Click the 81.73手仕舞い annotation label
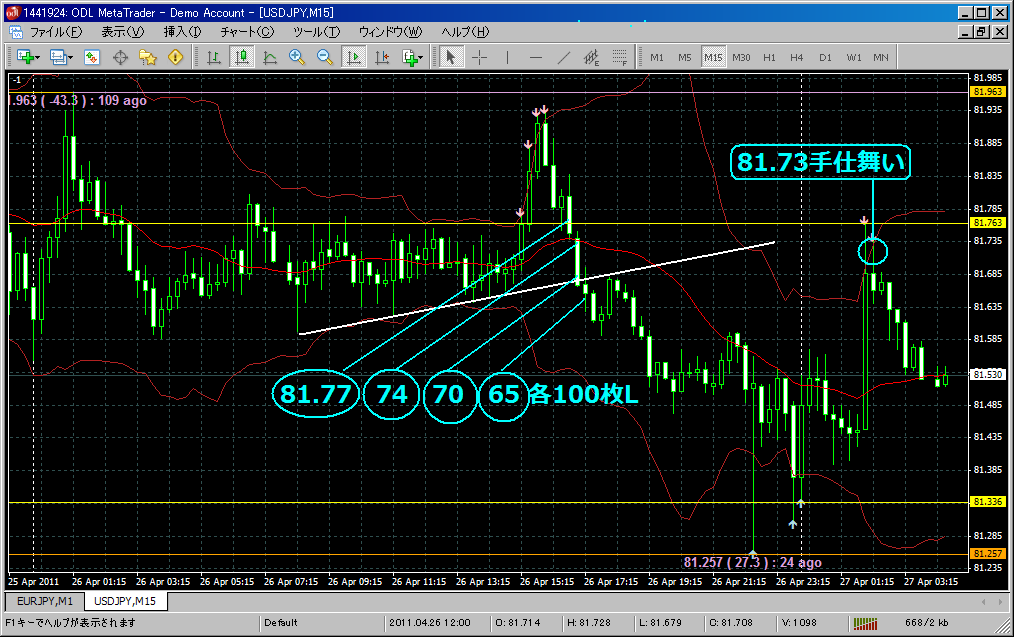This screenshot has height=637, width=1014. pyautogui.click(x=820, y=161)
